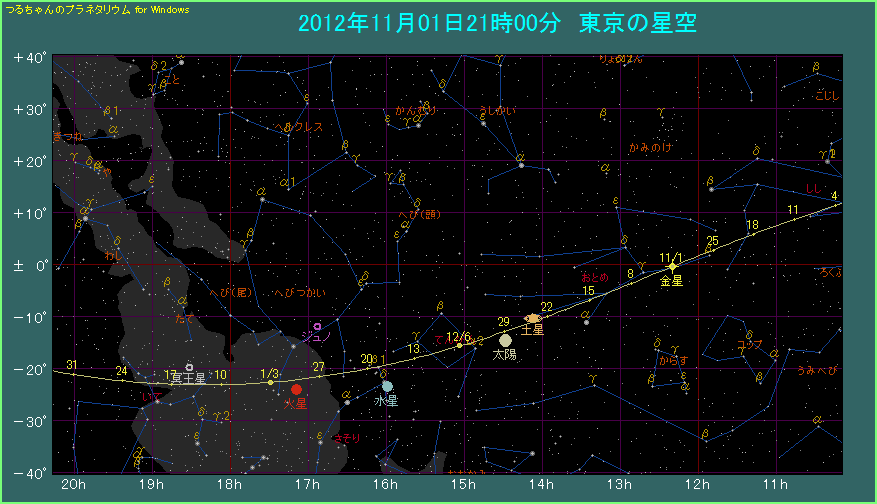Viewport: 877px width, 504px height.
Task: Click the cyan Mercury (水星) planet icon
Action: 387,386
